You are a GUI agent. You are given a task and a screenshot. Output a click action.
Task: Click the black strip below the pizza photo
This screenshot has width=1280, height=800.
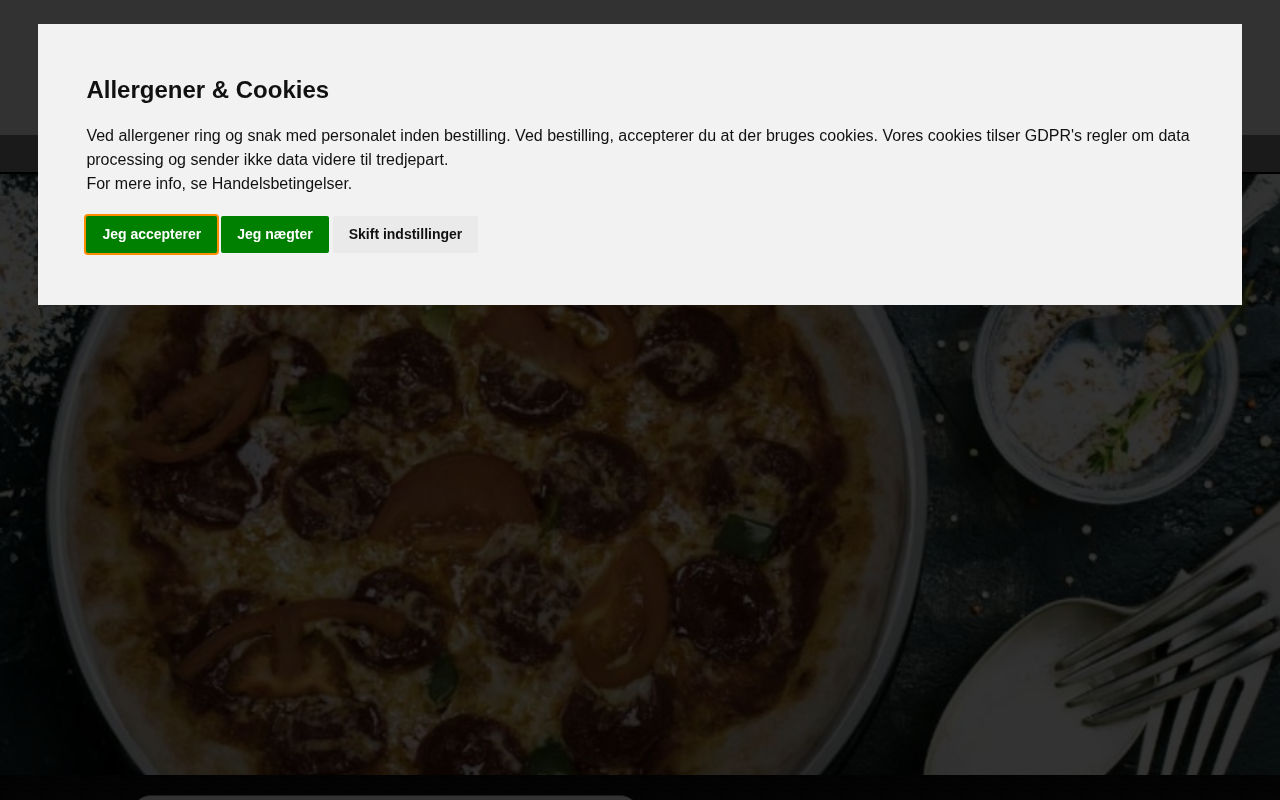coord(900,787)
